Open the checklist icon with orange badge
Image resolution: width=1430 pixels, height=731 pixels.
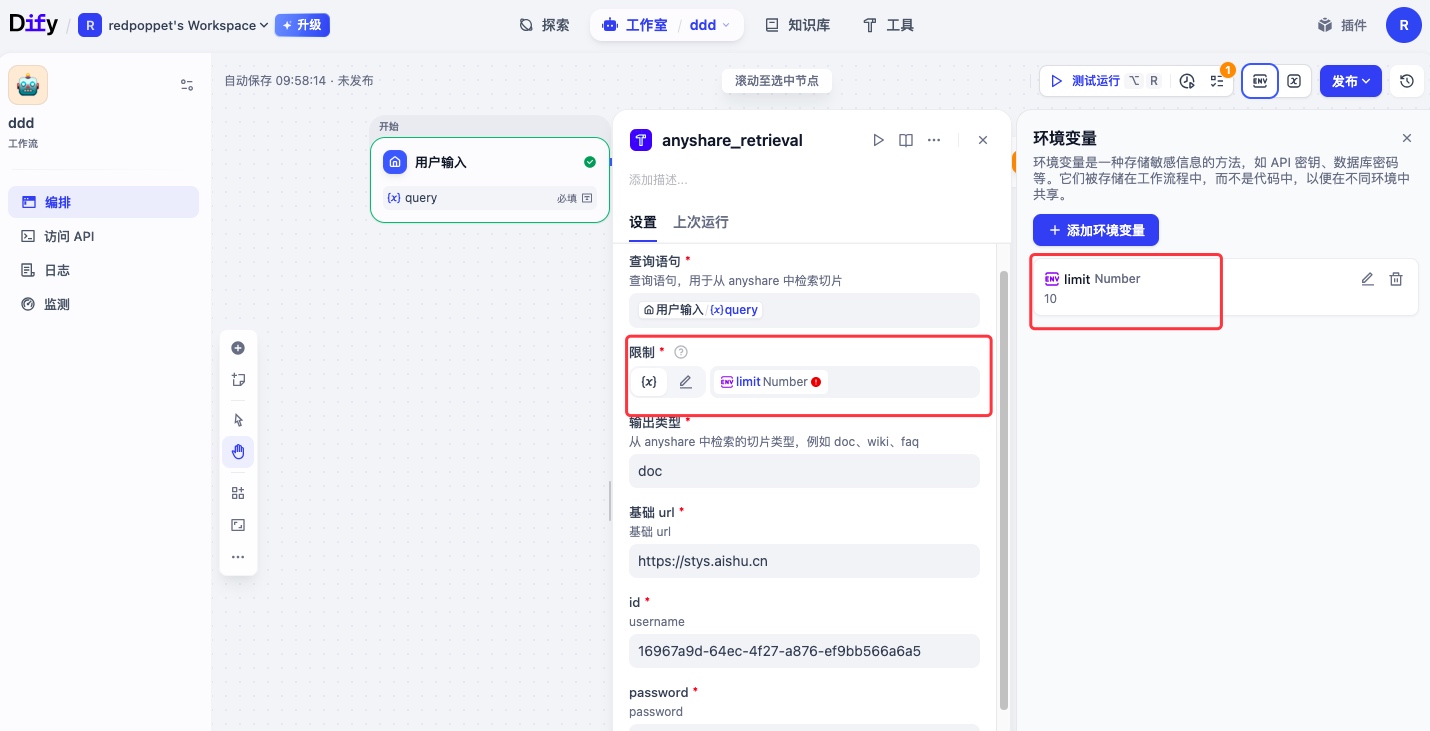1217,81
